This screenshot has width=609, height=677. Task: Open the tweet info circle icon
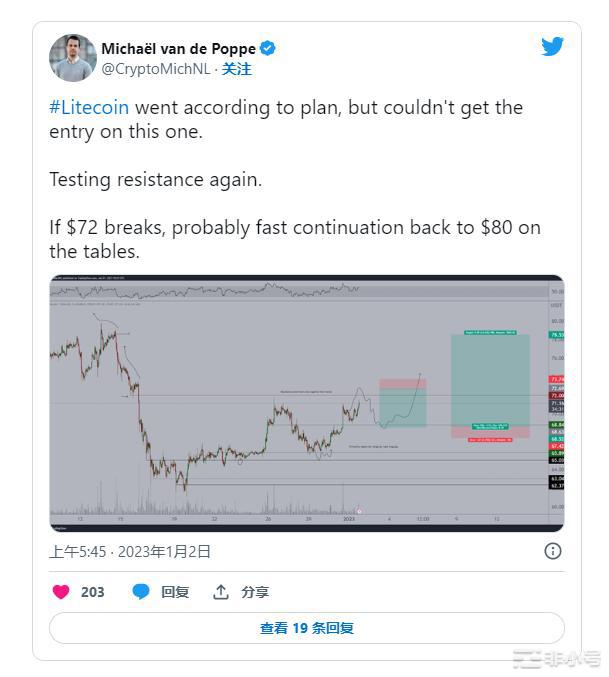tap(552, 551)
